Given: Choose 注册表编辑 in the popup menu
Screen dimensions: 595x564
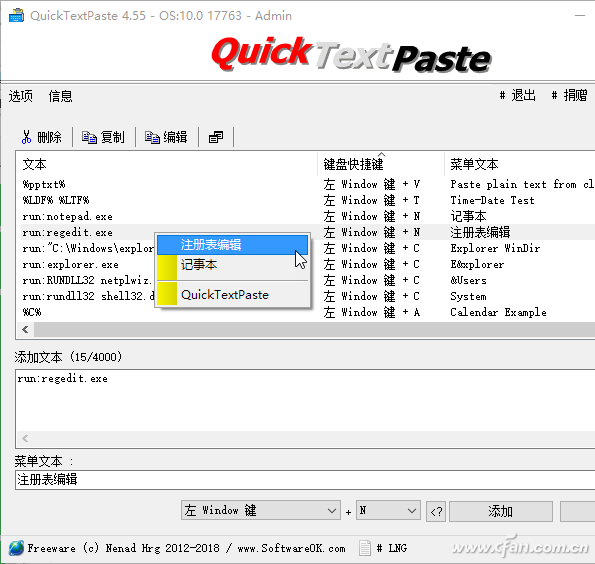Looking at the screenshot, I should coord(232,245).
